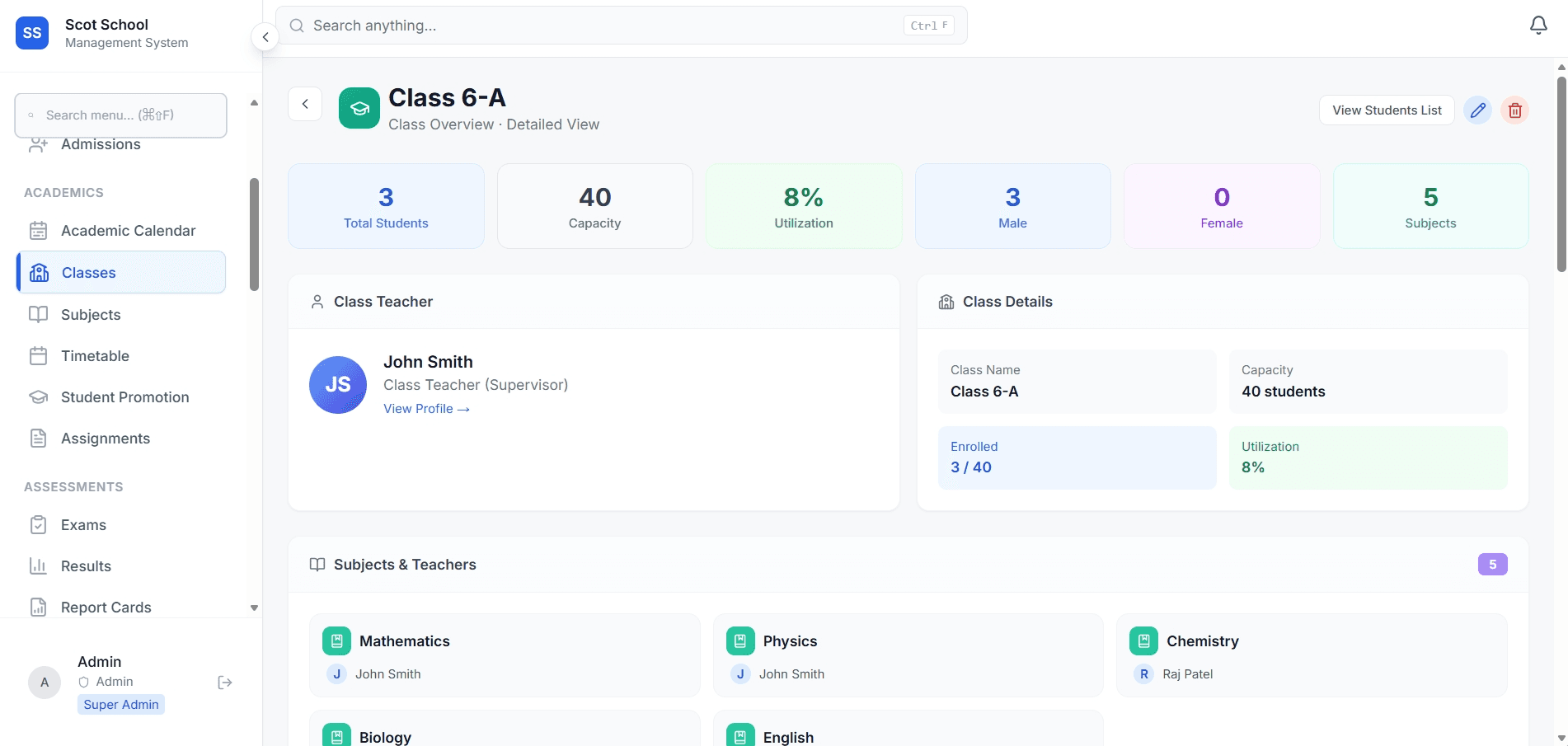Click the sidebar vertical scrollbar thumb
Viewport: 1568px width, 746px height.
(x=254, y=235)
